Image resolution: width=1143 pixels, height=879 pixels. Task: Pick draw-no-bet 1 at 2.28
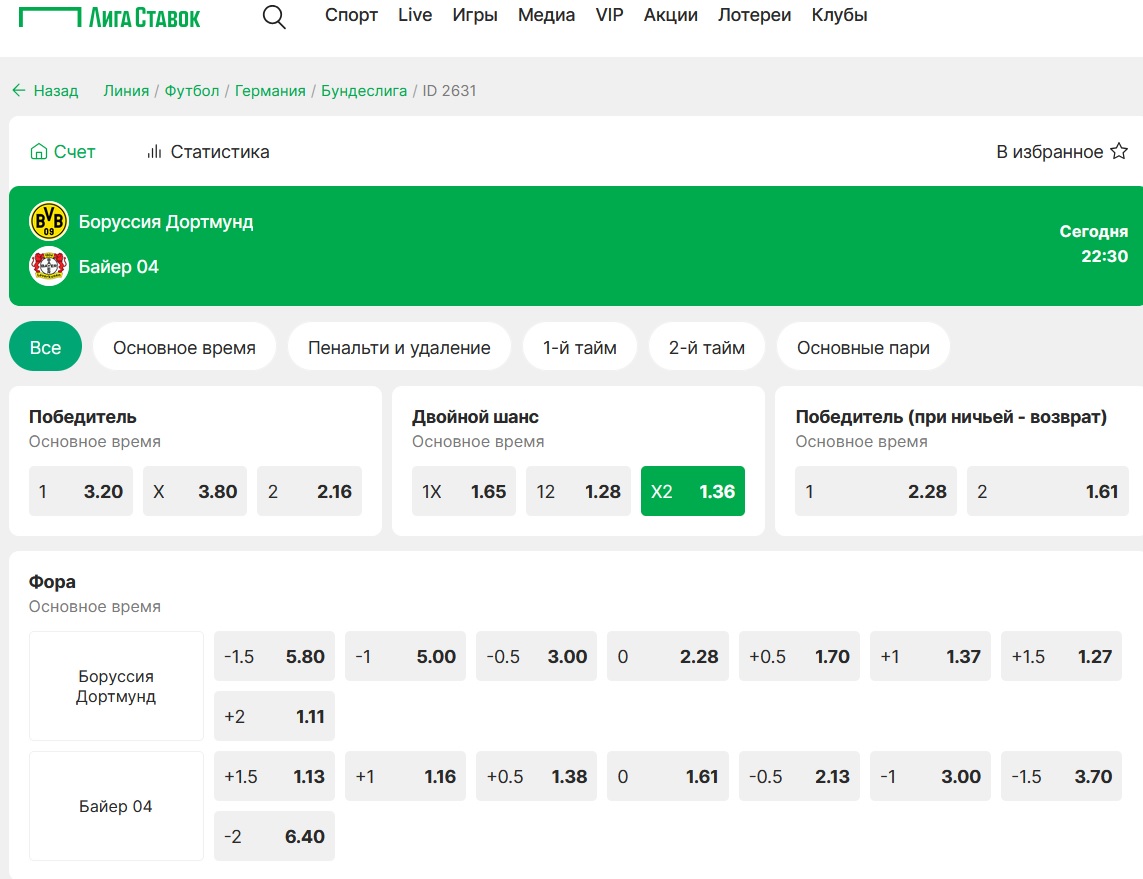(x=875, y=491)
